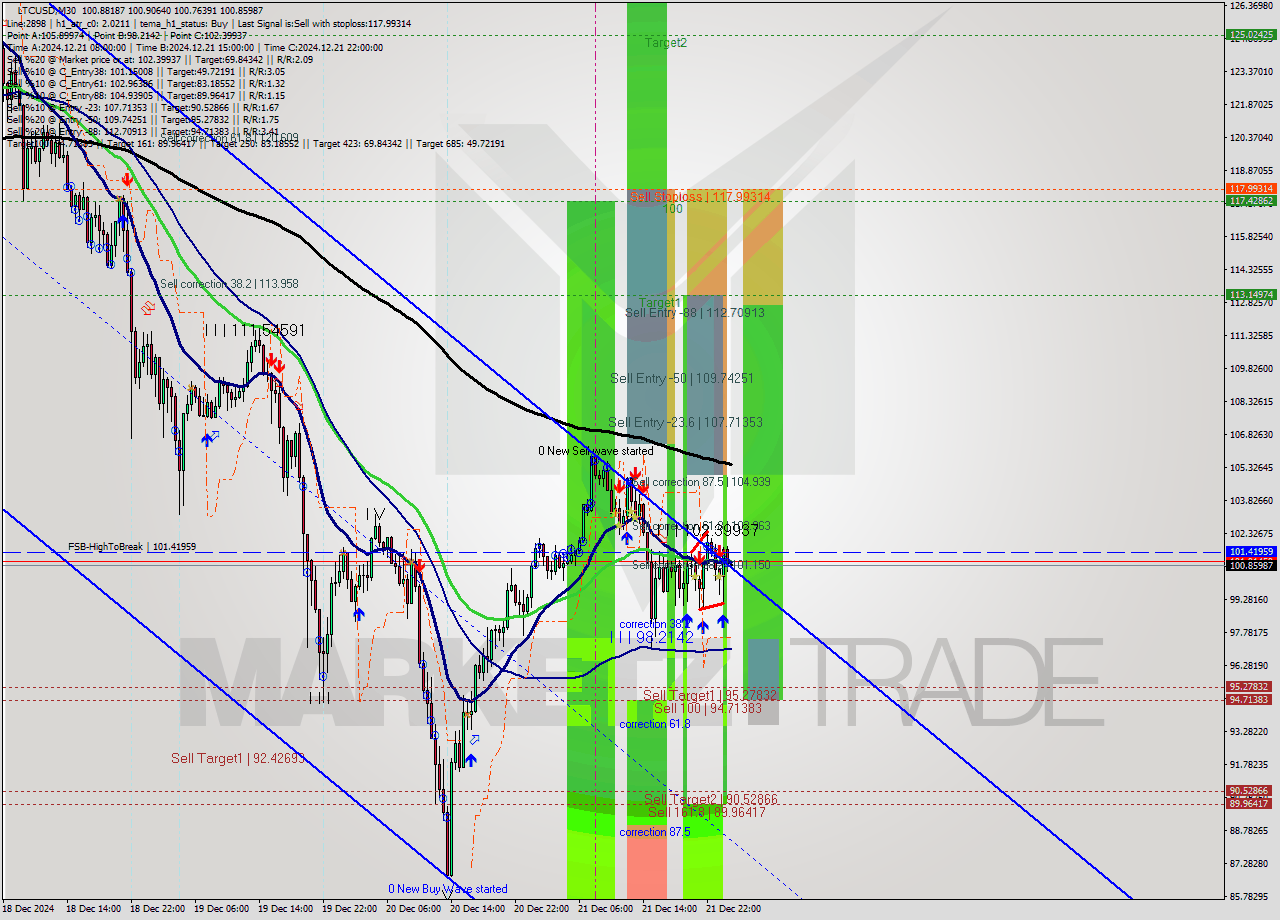Select the 'Sell Entry -88 | 112.70913' label
This screenshot has width=1280, height=920.
click(x=695, y=313)
